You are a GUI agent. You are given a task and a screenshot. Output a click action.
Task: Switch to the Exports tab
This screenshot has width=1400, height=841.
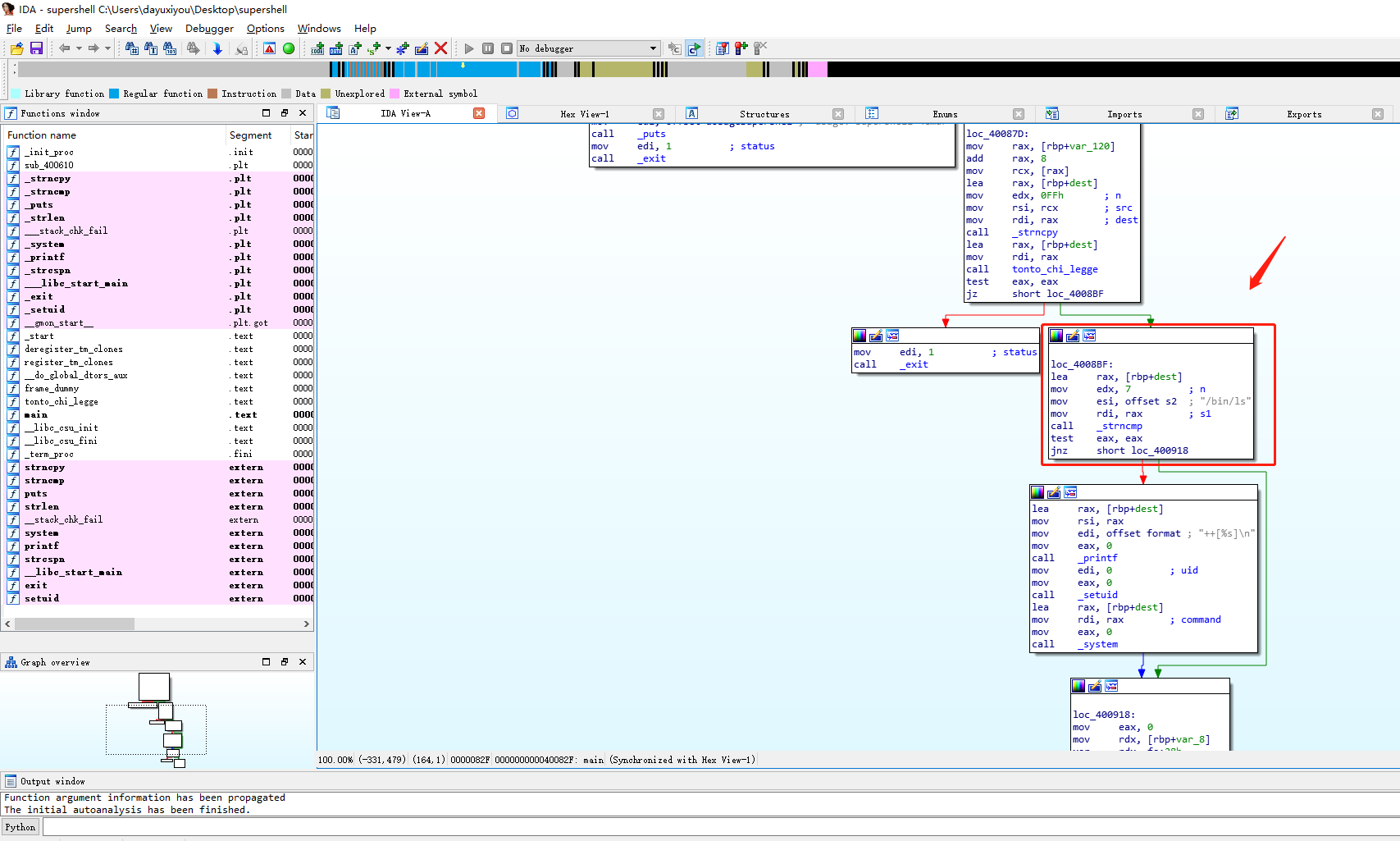click(1304, 114)
